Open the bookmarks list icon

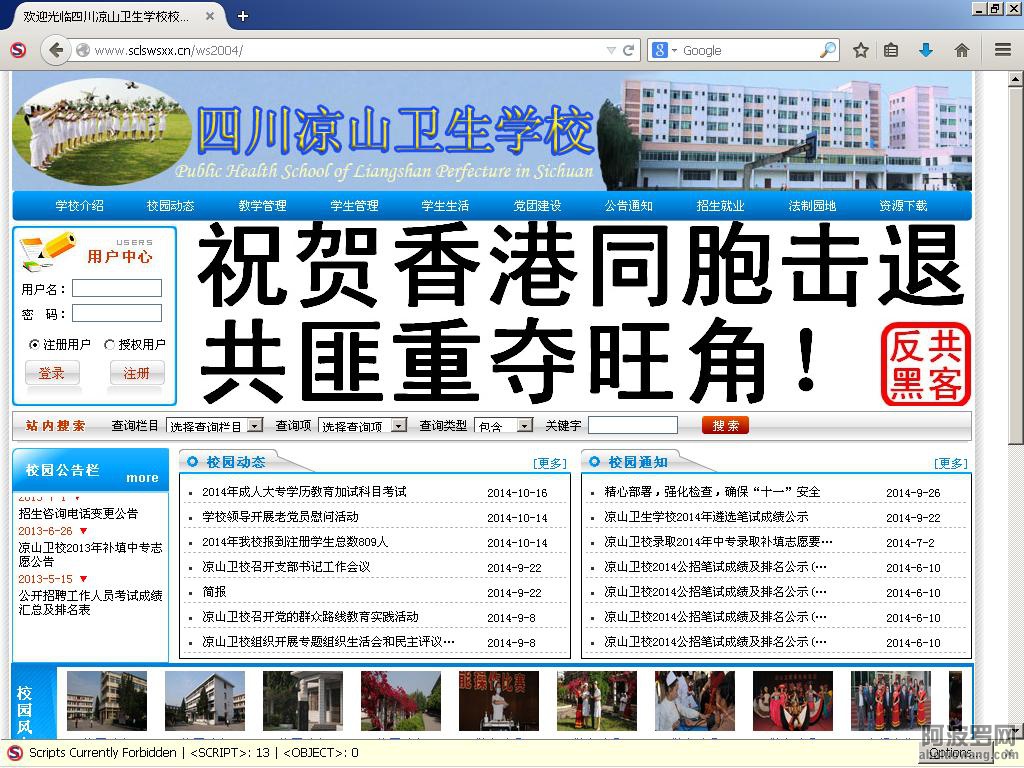pyautogui.click(x=891, y=50)
